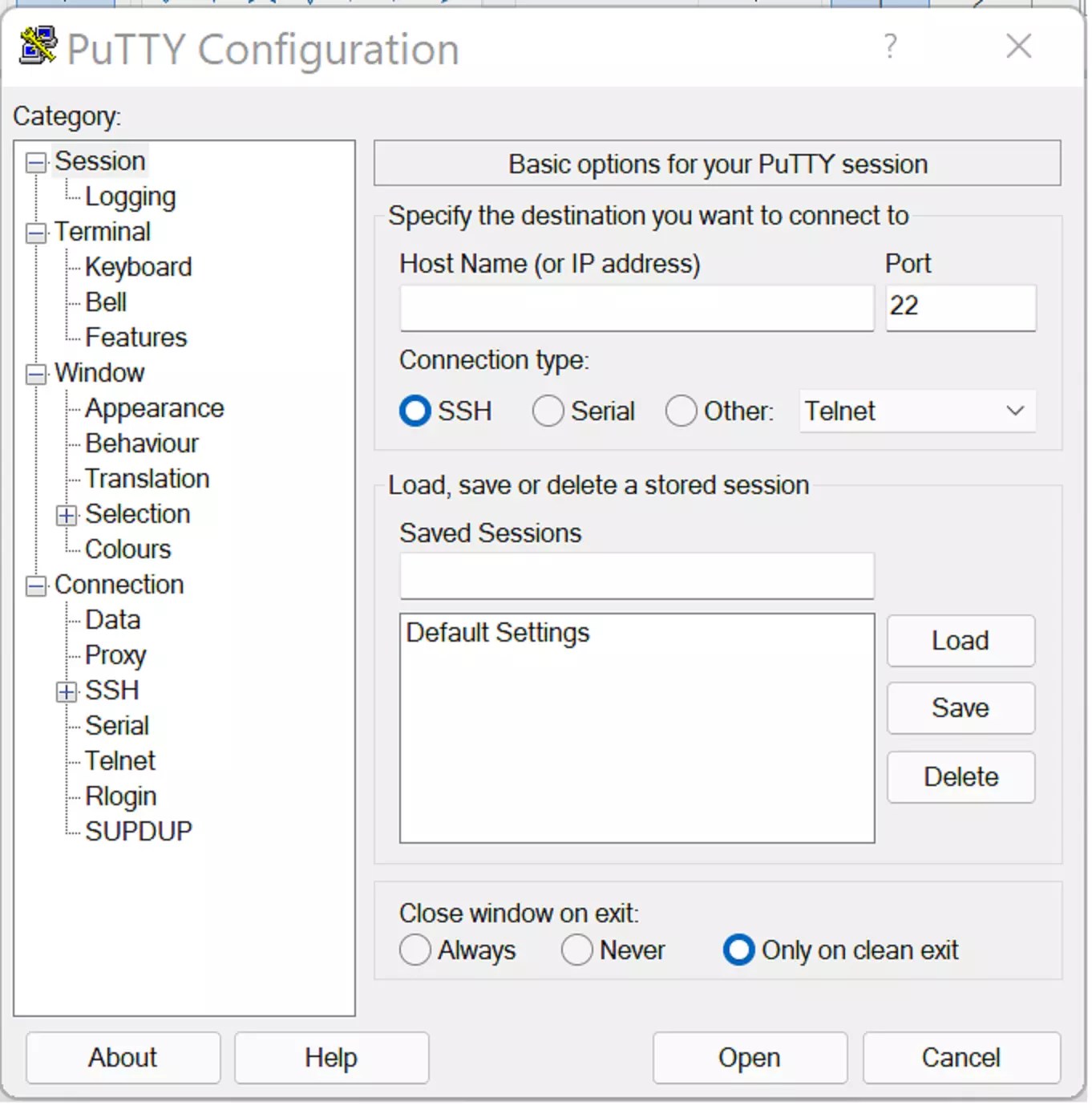Click the Host Name input field

[x=636, y=308]
